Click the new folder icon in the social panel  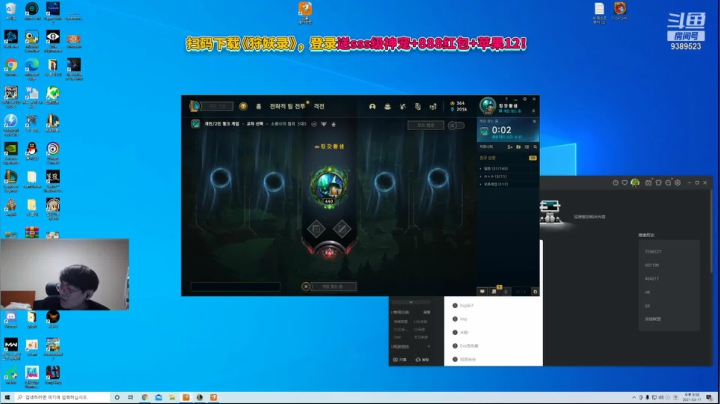pyautogui.click(x=518, y=147)
